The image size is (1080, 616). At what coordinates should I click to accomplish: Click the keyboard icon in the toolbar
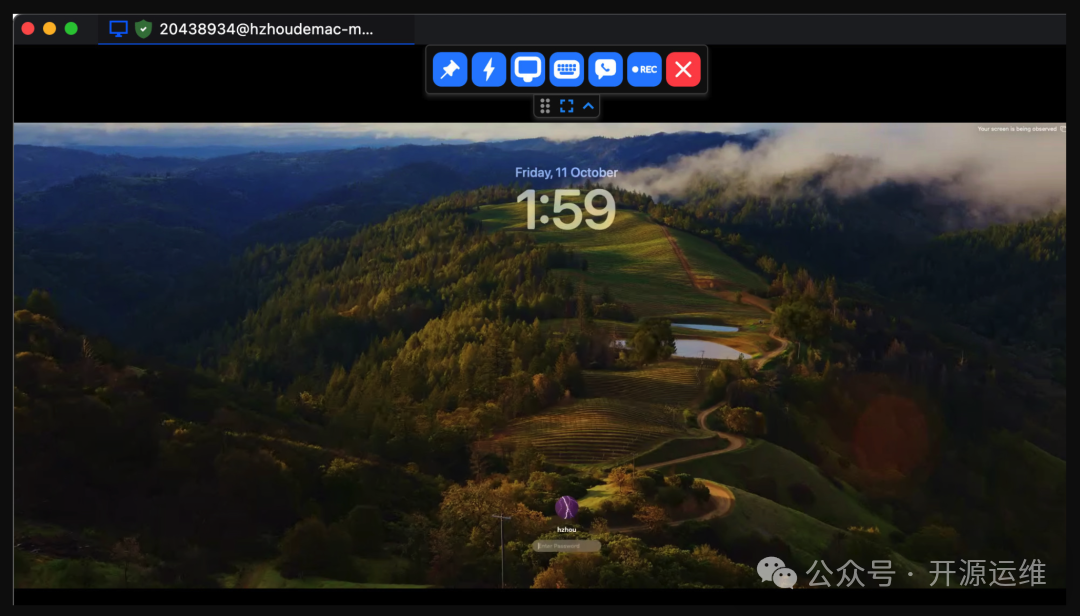click(x=567, y=69)
